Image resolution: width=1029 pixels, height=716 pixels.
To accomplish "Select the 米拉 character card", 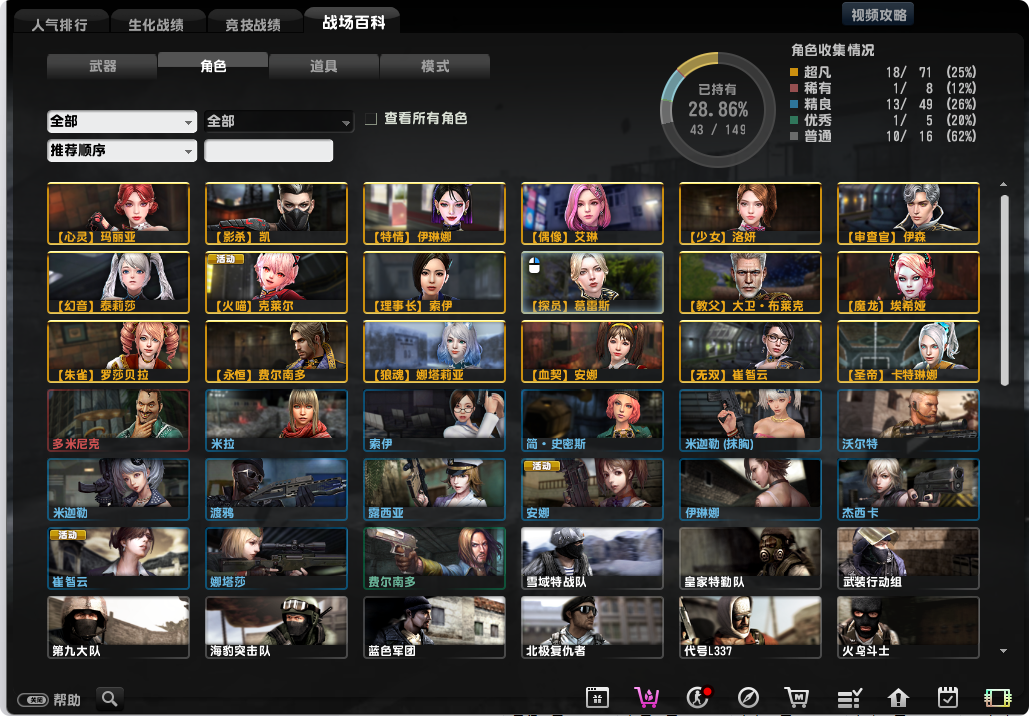I will (x=276, y=420).
